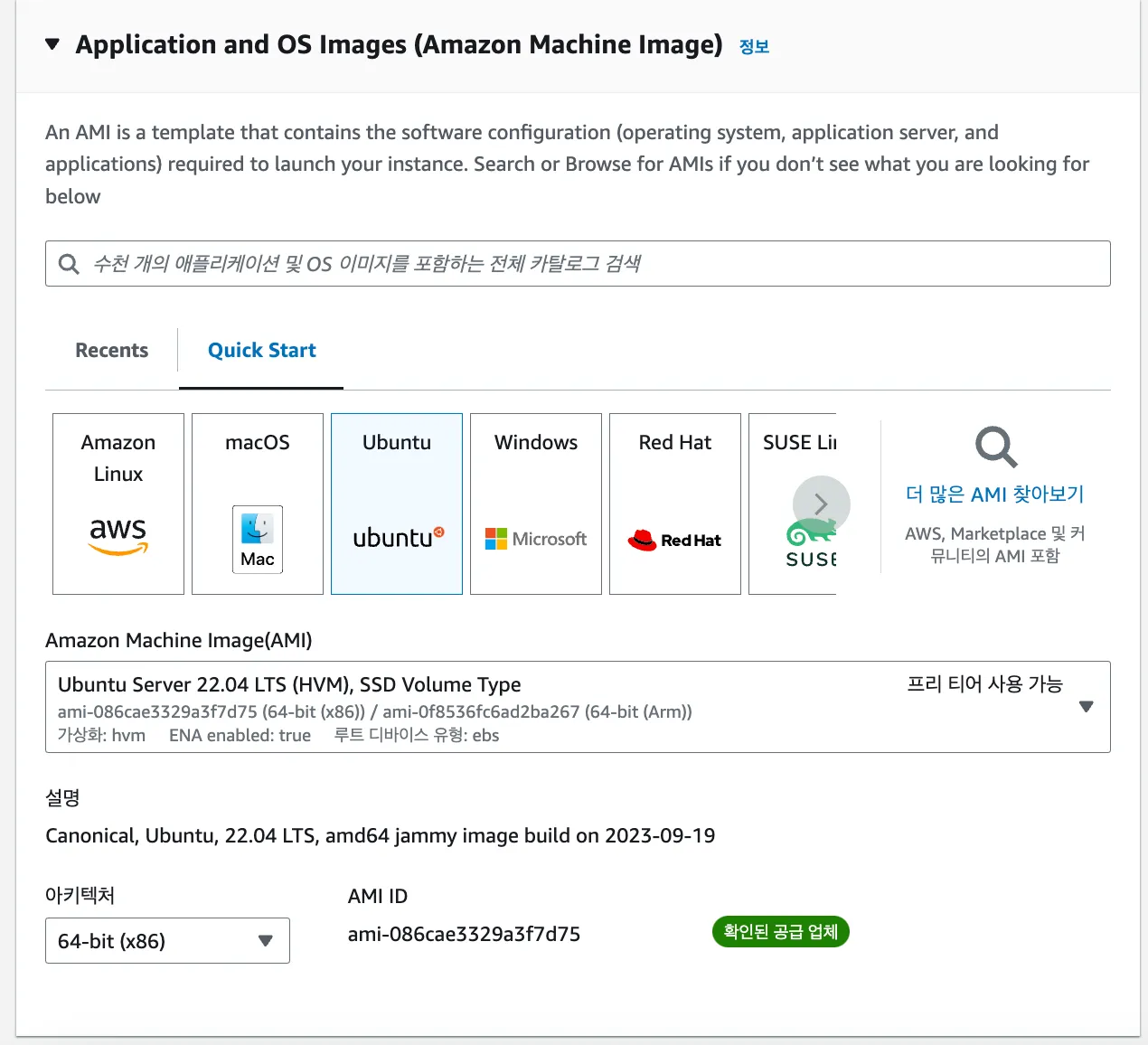Click the magnifier icon in search box
Image resolution: width=1148 pixels, height=1045 pixels.
69,264
